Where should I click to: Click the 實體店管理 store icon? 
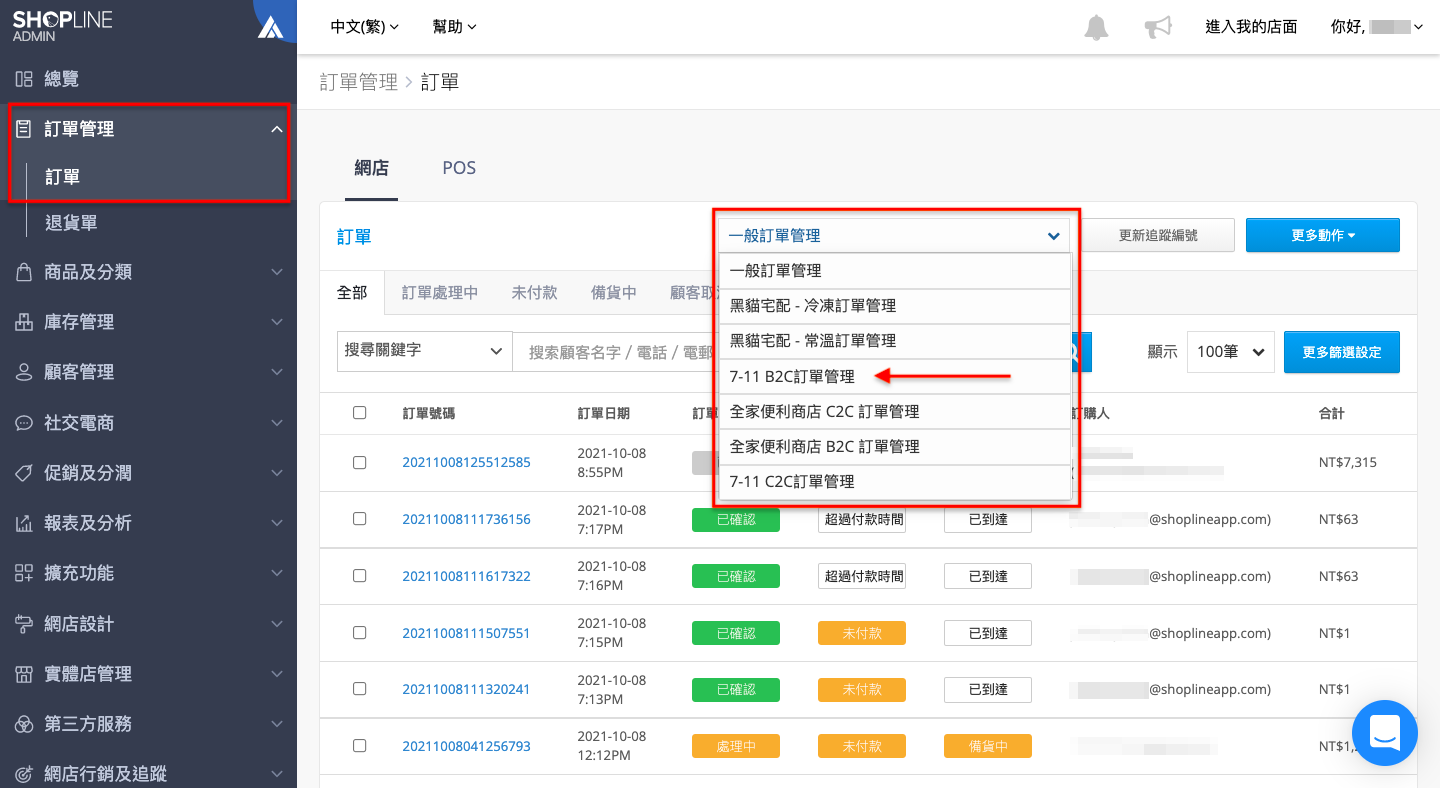tap(24, 674)
